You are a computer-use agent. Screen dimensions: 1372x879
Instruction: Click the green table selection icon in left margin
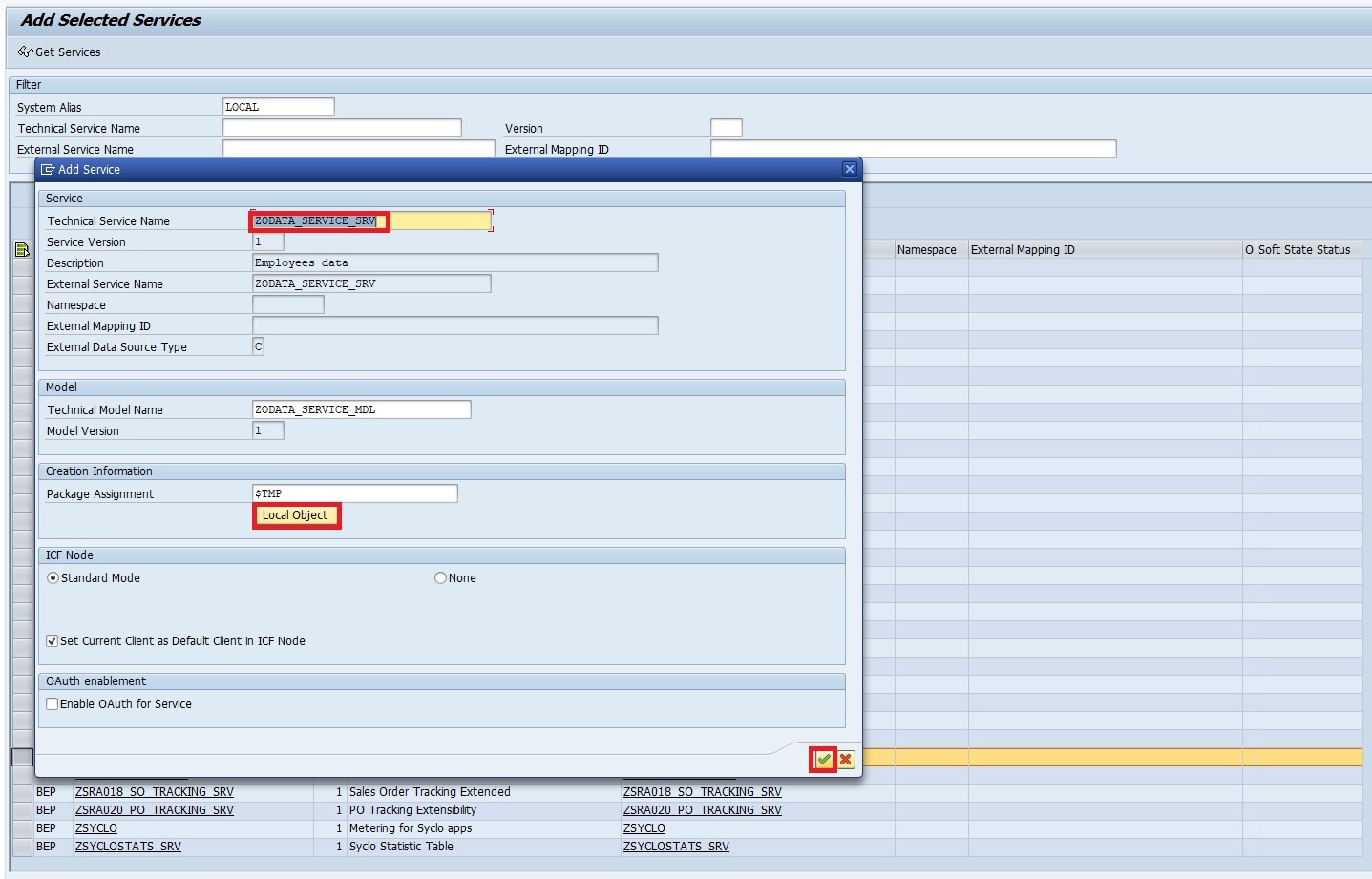[20, 248]
